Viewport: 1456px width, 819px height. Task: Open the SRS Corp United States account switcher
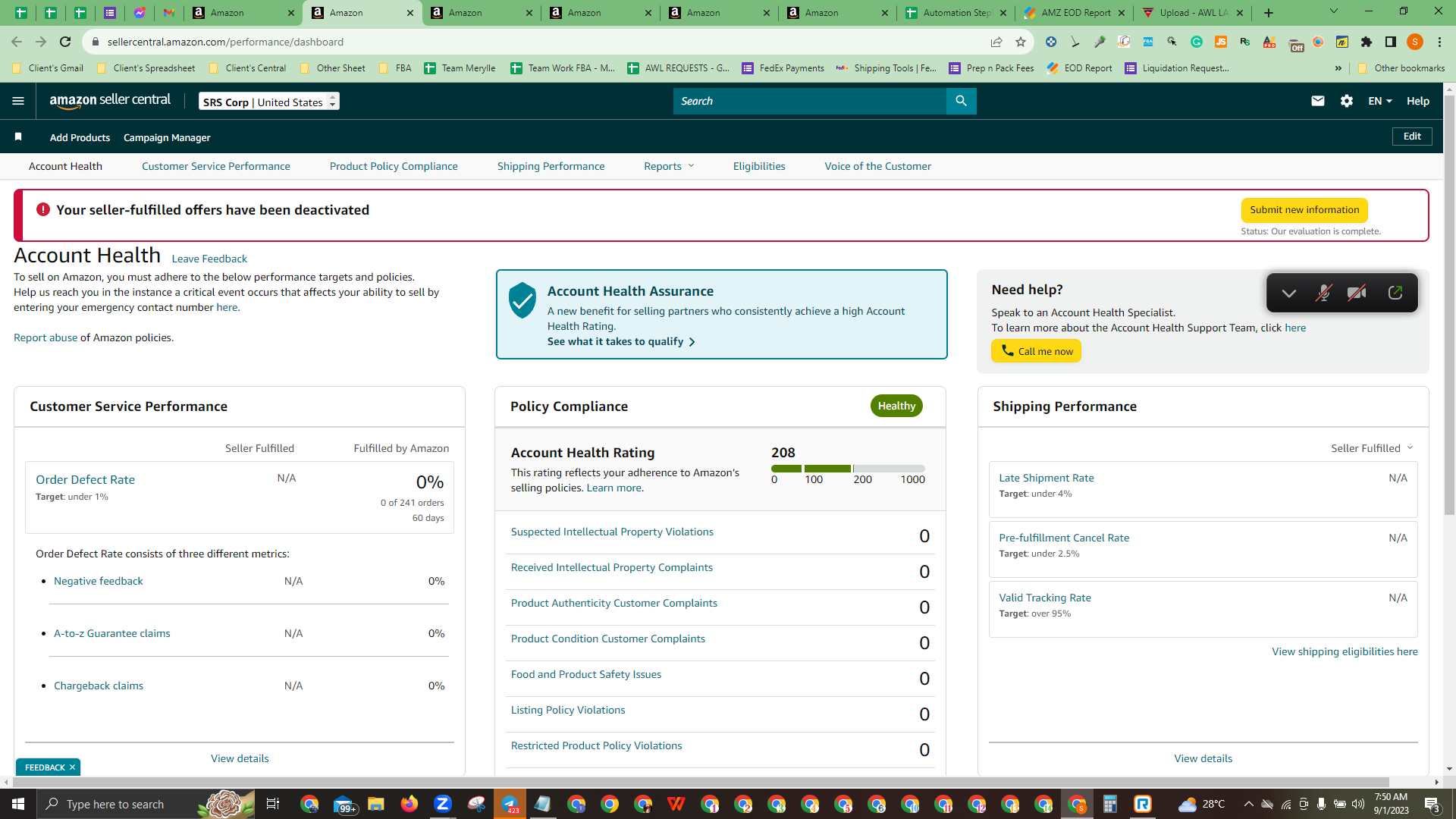(269, 102)
